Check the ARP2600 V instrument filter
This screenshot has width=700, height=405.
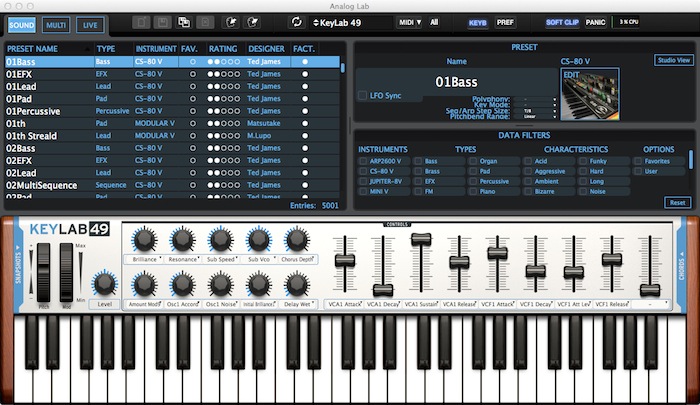tap(363, 161)
